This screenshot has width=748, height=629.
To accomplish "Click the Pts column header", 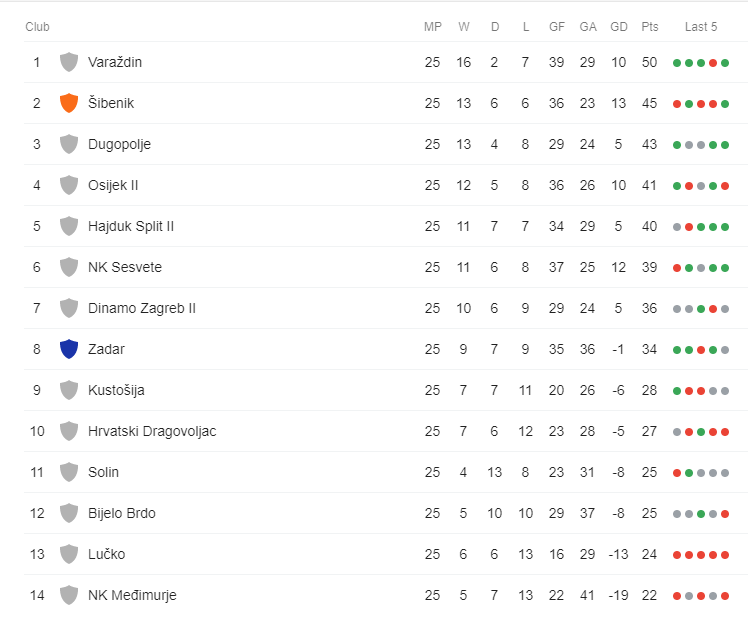I will [650, 27].
